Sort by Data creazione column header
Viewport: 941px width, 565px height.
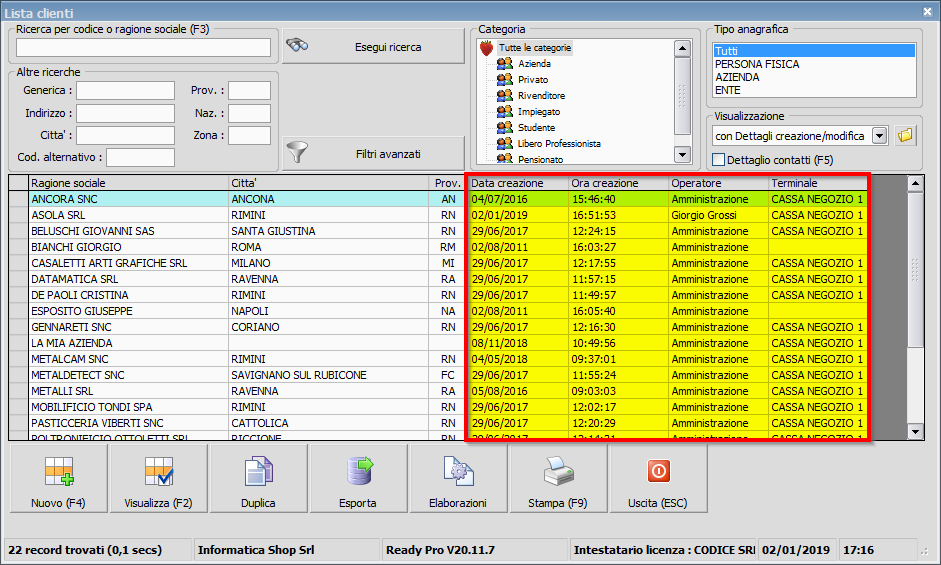[518, 183]
